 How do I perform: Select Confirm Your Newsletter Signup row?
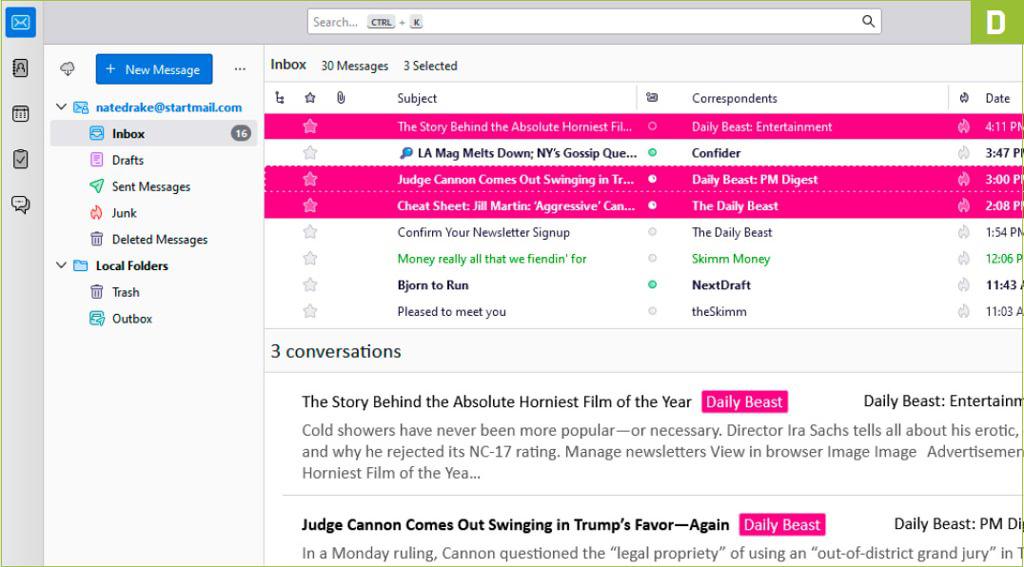pos(644,232)
